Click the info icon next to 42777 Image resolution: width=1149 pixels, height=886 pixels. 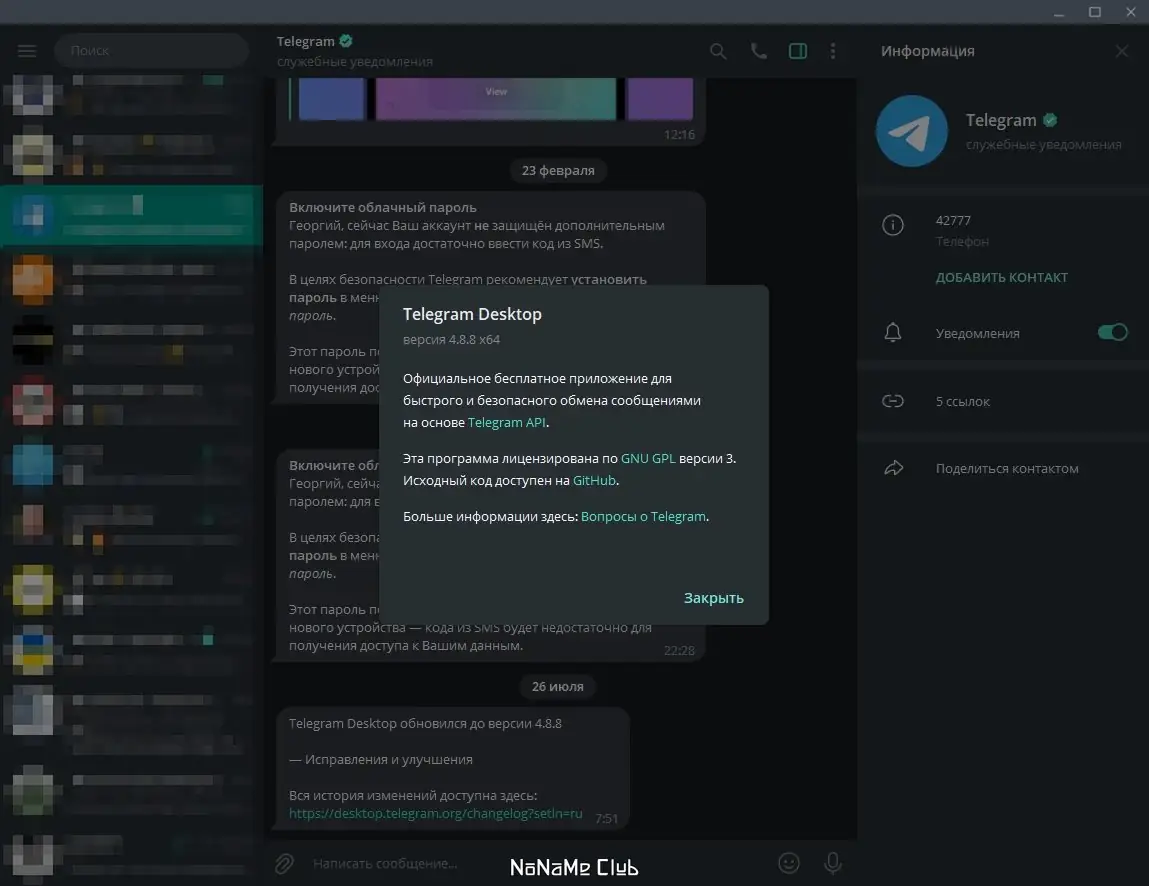click(893, 224)
